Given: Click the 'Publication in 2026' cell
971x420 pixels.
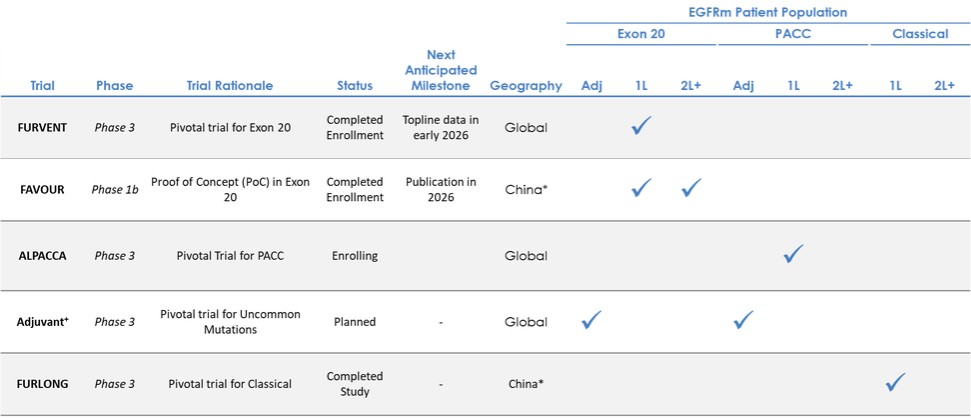Looking at the screenshot, I should [440, 189].
